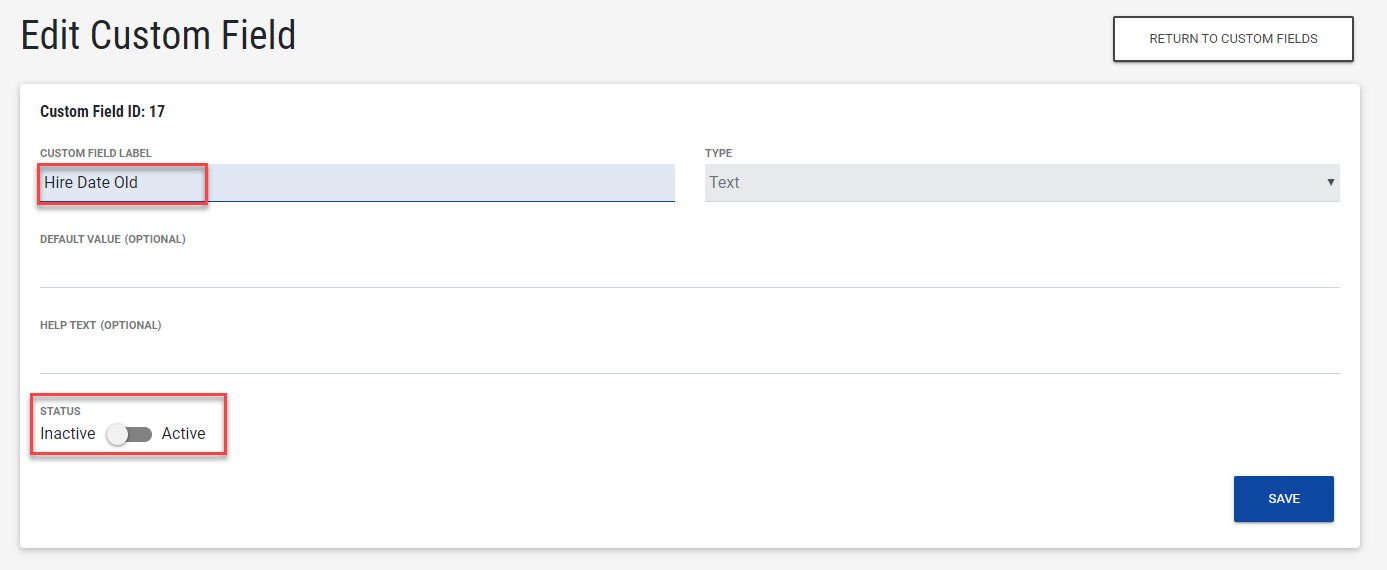The image size is (1387, 570).
Task: Click into the Help Text field
Action: click(x=689, y=355)
